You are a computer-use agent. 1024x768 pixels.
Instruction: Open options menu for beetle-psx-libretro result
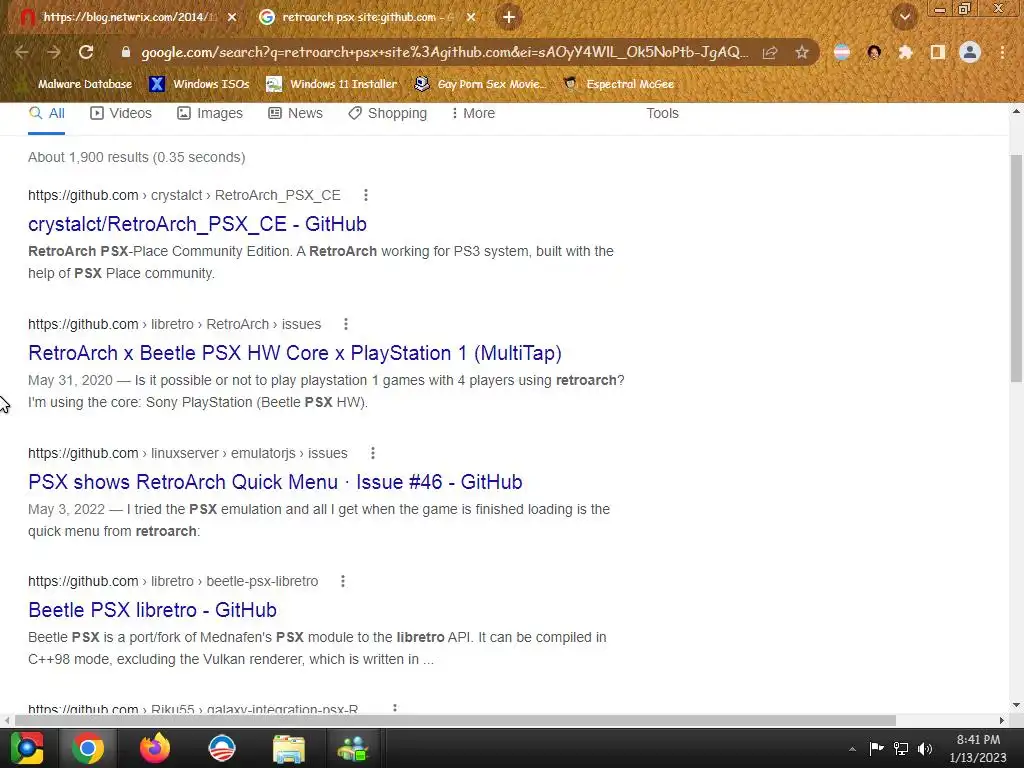coord(343,581)
